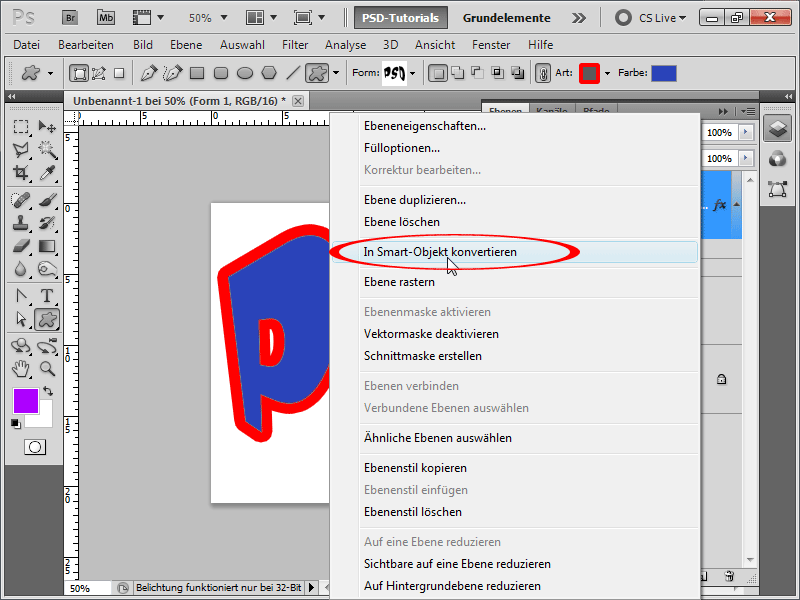800x600 pixels.
Task: Choose Rectangle shape in options bar
Action: click(197, 73)
